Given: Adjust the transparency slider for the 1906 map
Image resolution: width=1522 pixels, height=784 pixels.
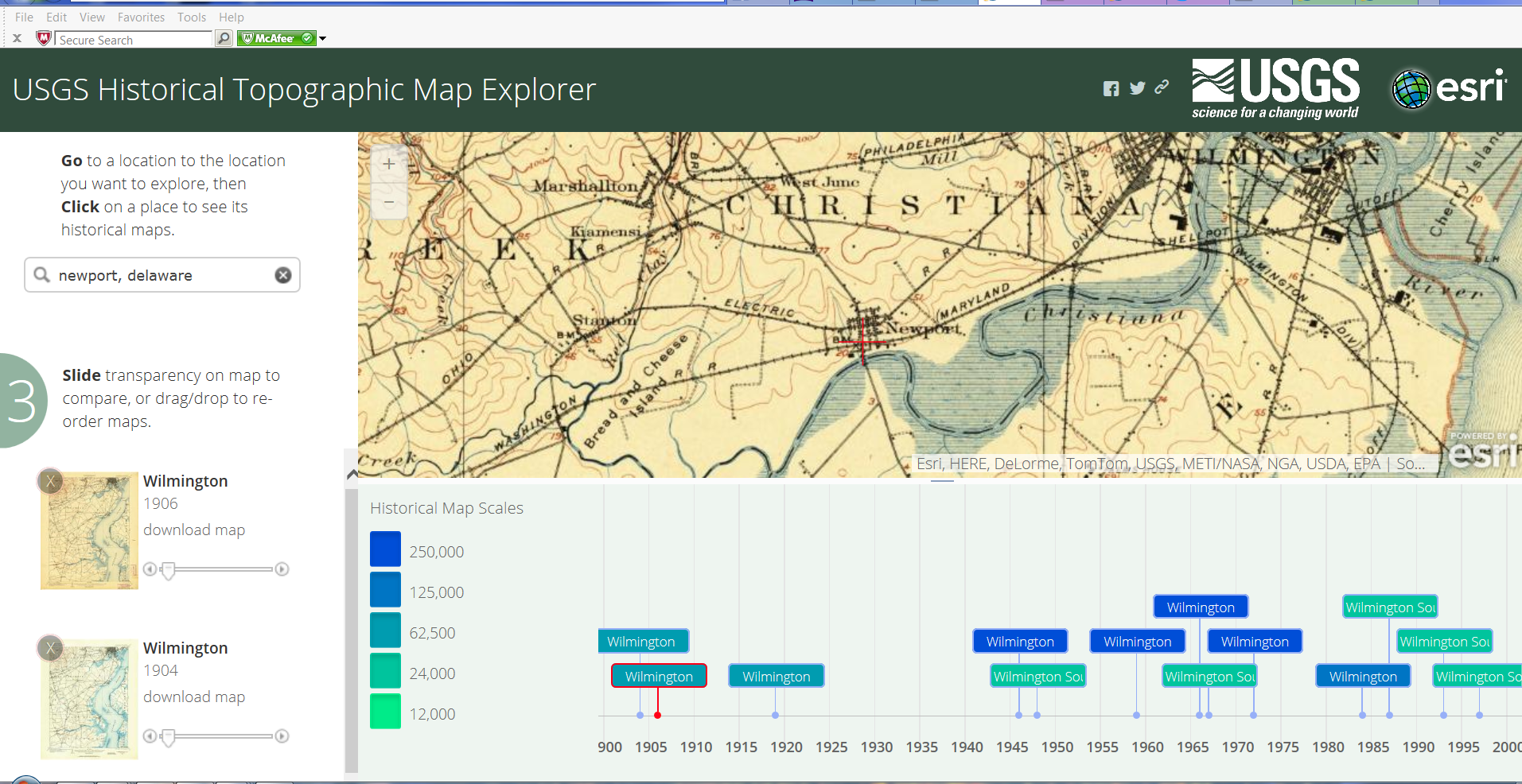Looking at the screenshot, I should click(x=168, y=569).
